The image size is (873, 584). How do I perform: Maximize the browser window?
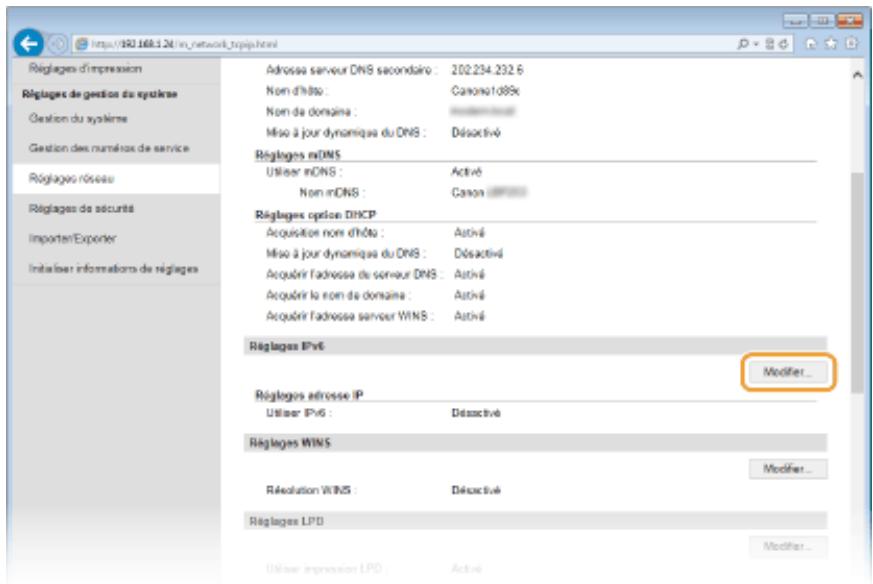tap(822, 21)
